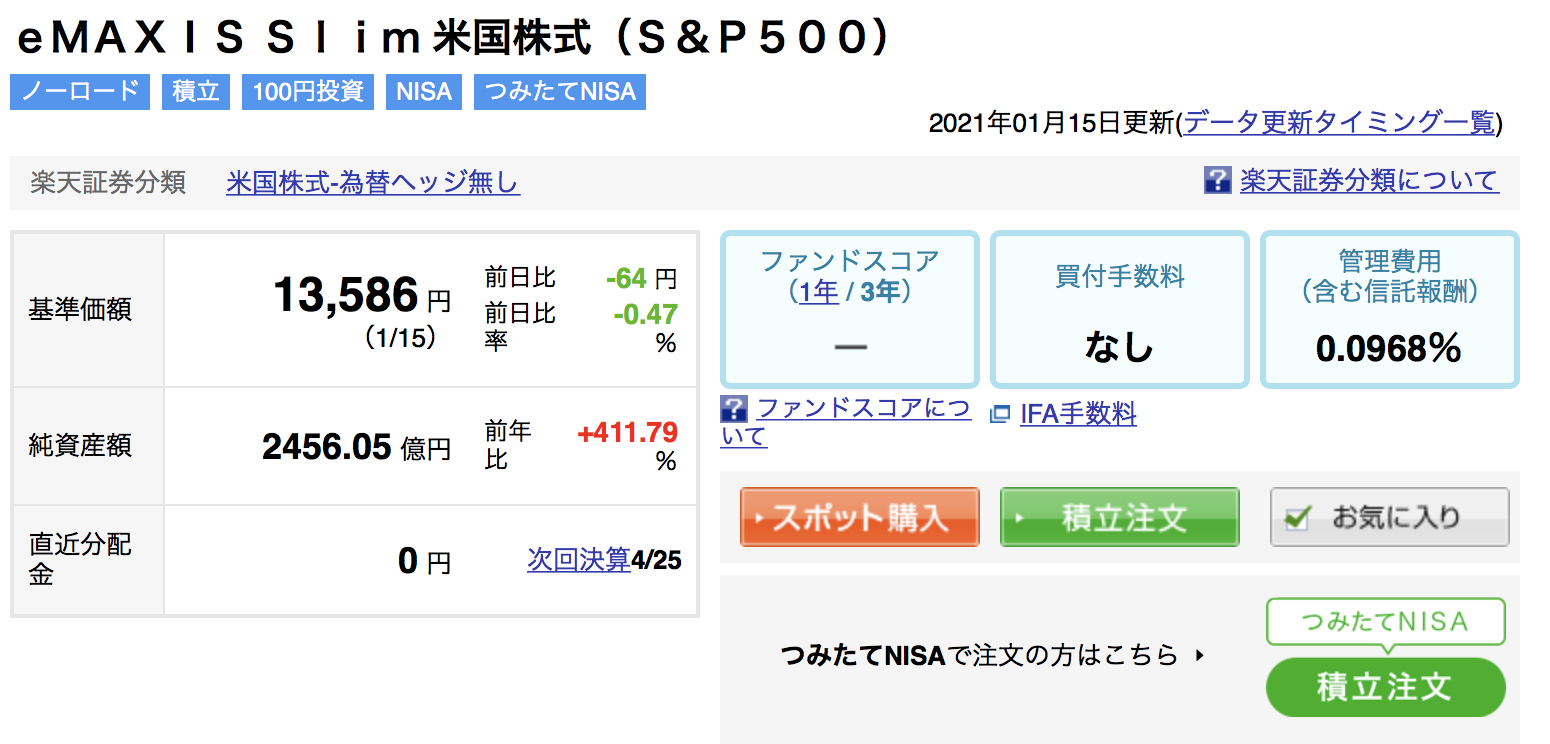Click the green 積立注文 button beside スポット購入
Viewport: 1550px width, 744px height.
click(1120, 517)
